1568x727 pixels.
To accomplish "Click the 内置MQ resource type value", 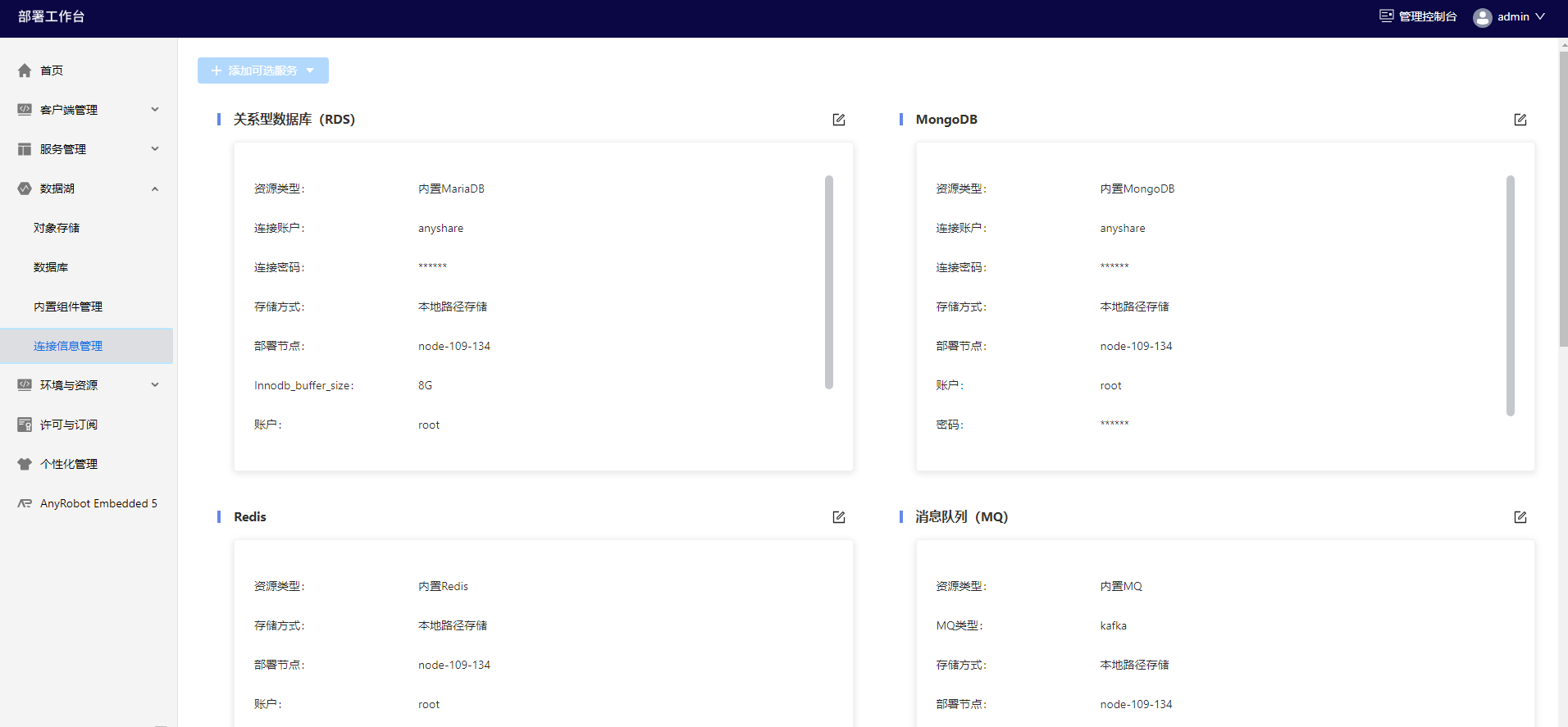I will (x=1121, y=586).
